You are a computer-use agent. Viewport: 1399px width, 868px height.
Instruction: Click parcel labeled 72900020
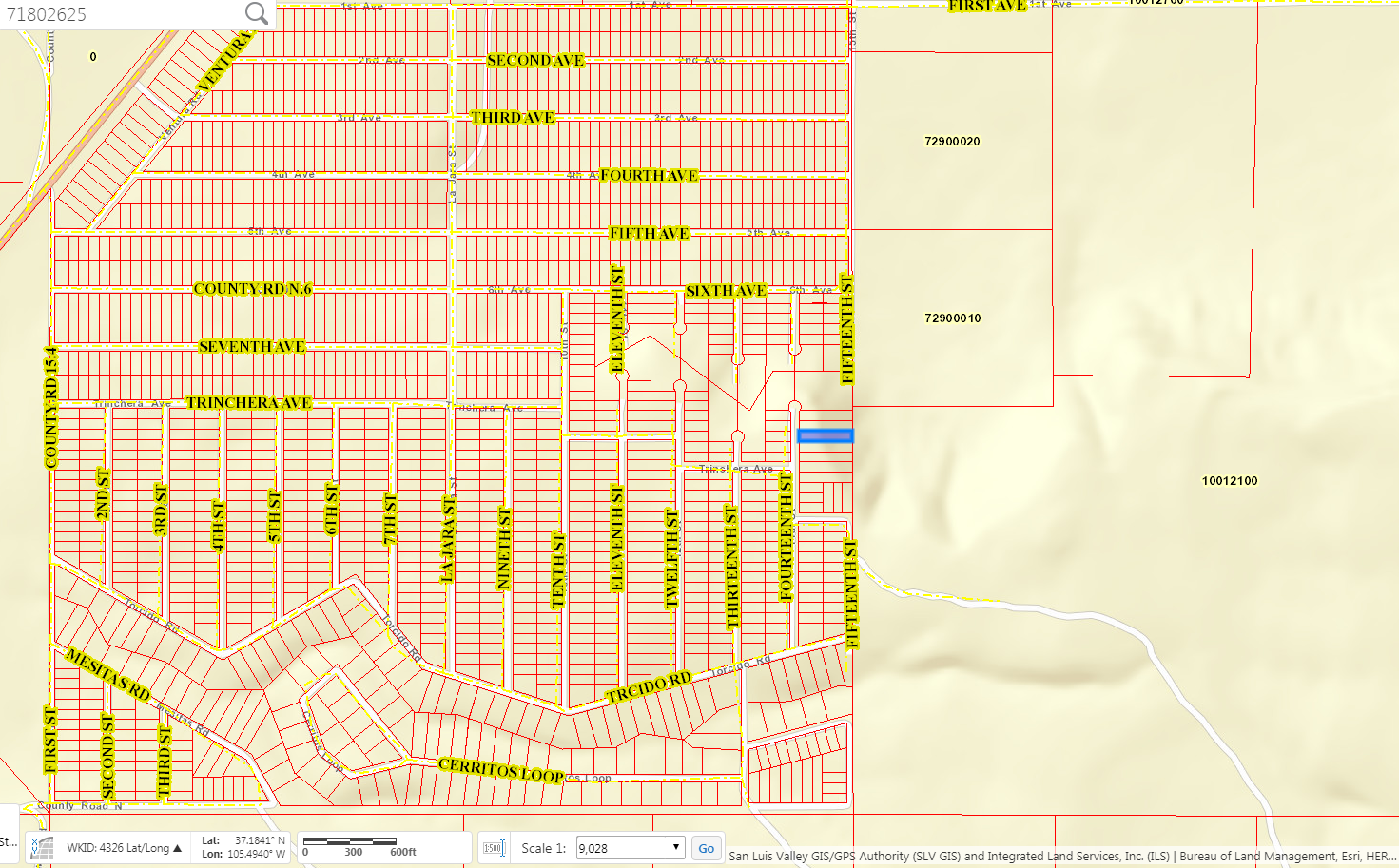952,142
